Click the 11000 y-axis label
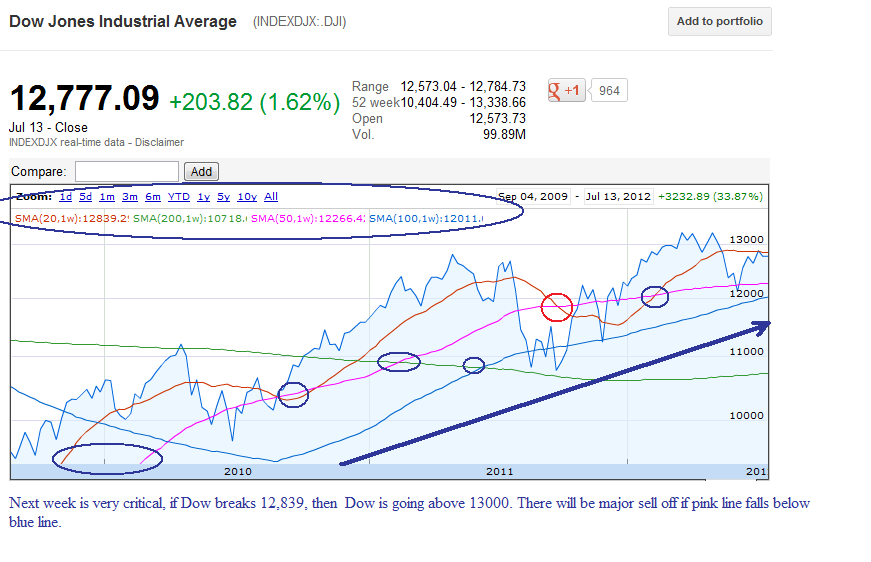 (747, 352)
